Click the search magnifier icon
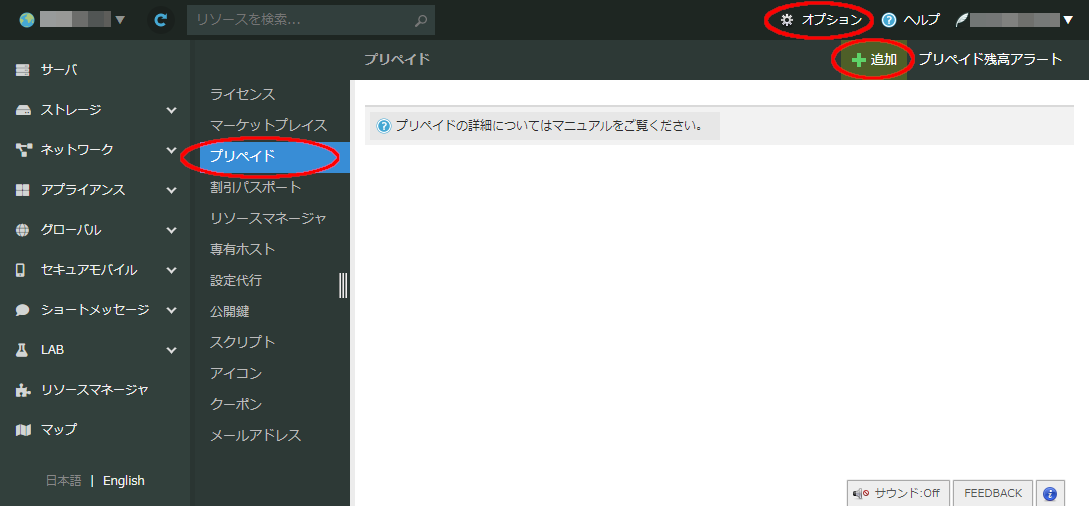Viewport: 1089px width, 506px height. coord(422,20)
